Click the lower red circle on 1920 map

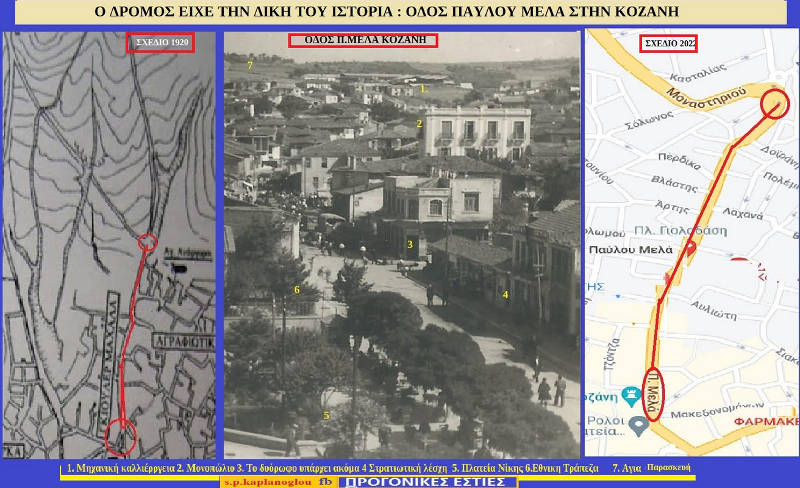(121, 436)
